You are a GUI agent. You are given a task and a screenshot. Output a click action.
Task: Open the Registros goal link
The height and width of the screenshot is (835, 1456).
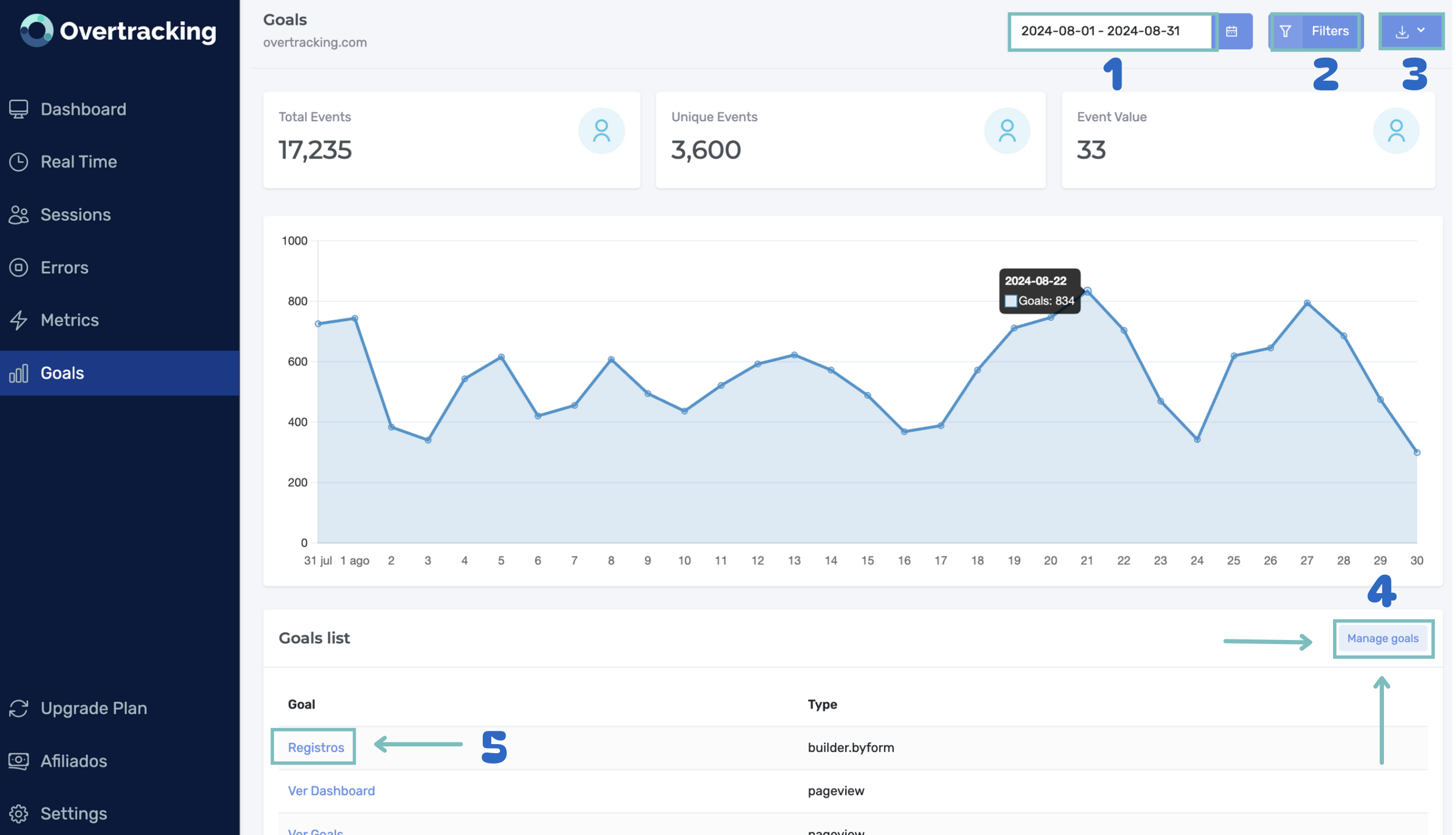(317, 748)
